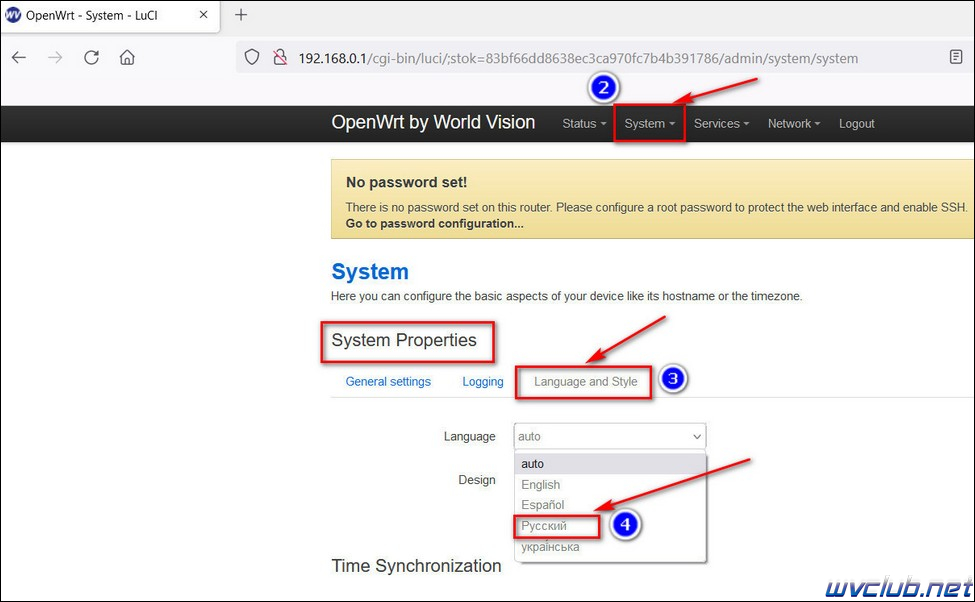975x602 pixels.
Task: Click the browser forward arrow
Action: coord(55,58)
